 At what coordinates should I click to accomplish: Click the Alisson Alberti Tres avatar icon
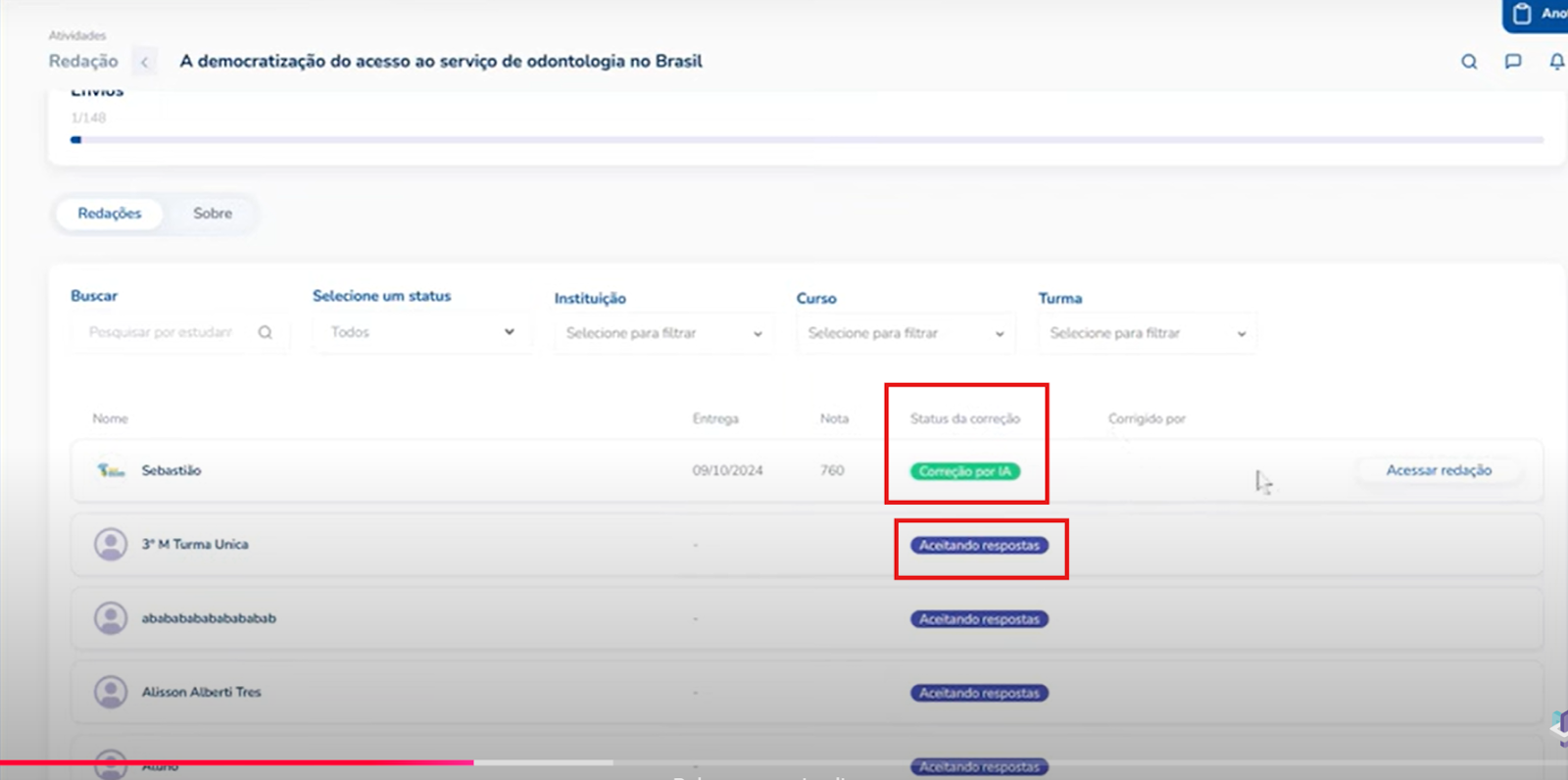click(111, 692)
